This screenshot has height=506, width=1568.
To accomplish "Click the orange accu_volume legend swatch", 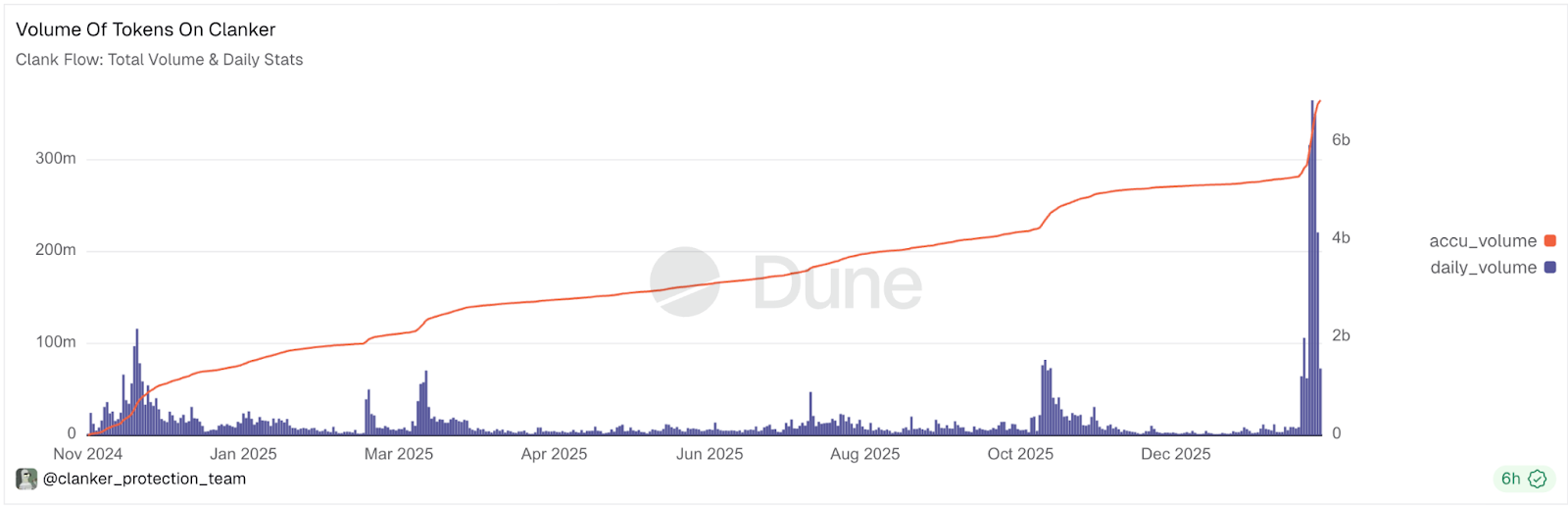I will (1550, 241).
